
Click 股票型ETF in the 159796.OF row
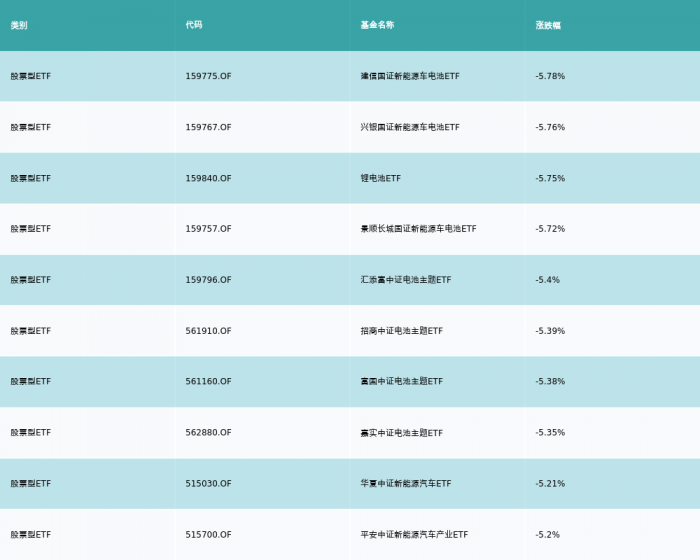pos(31,280)
